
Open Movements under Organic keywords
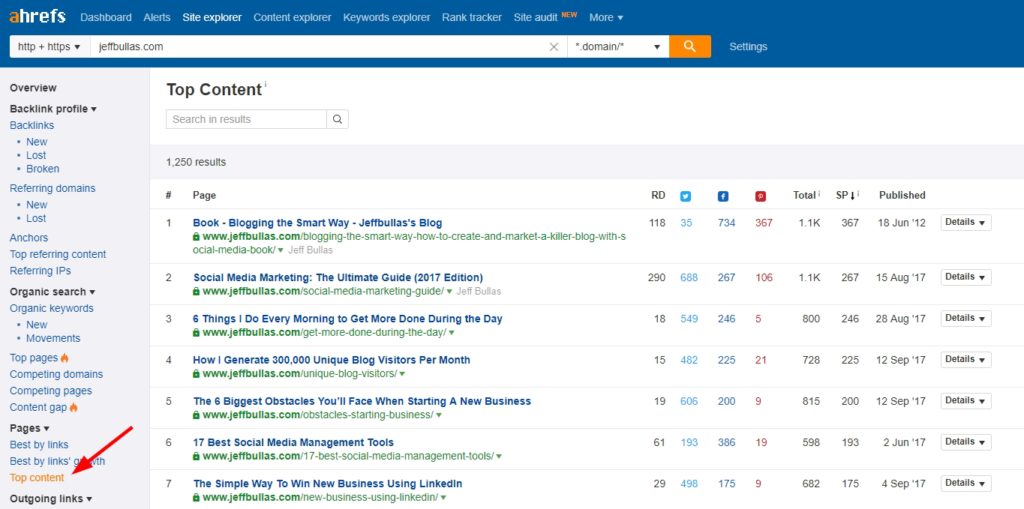point(53,338)
